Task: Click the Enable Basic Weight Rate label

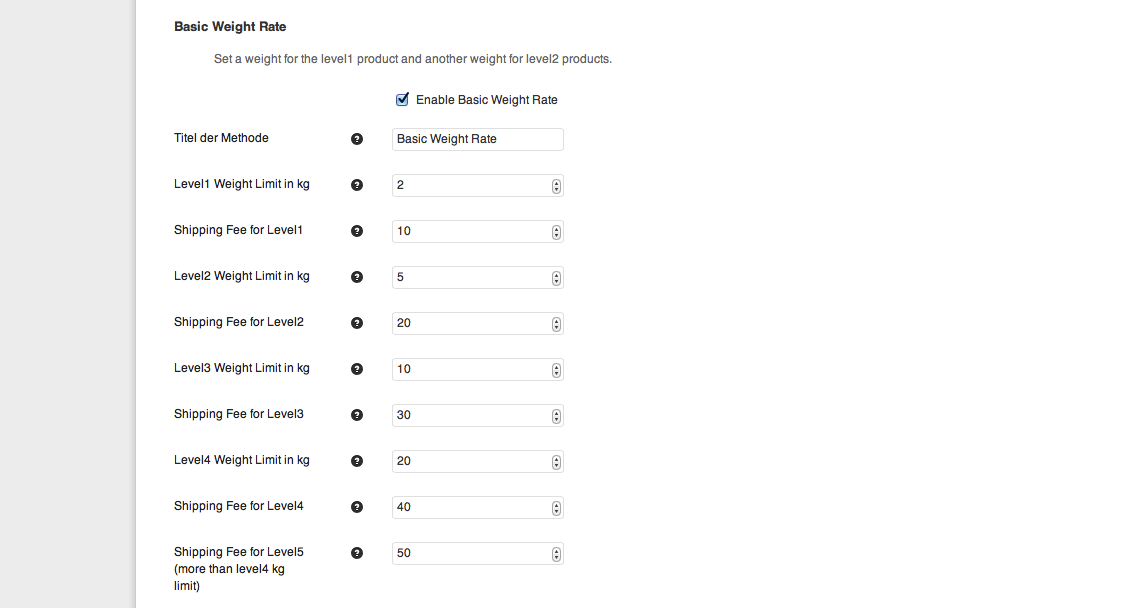Action: coord(487,100)
